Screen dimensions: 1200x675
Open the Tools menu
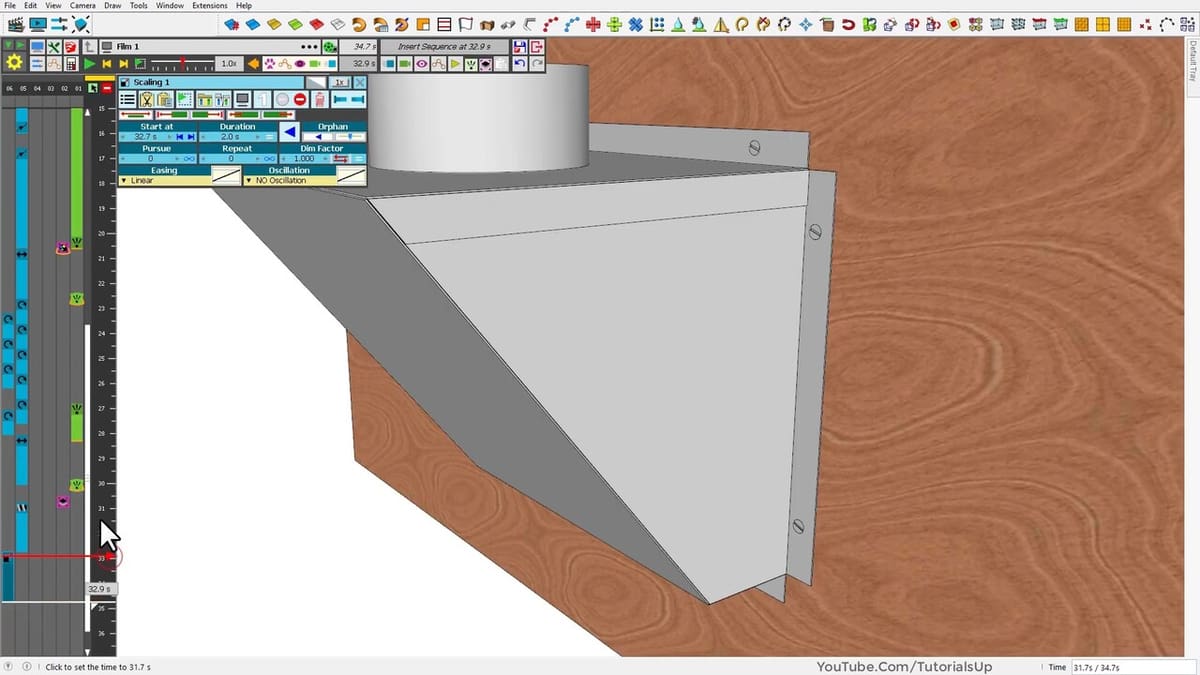[x=138, y=5]
